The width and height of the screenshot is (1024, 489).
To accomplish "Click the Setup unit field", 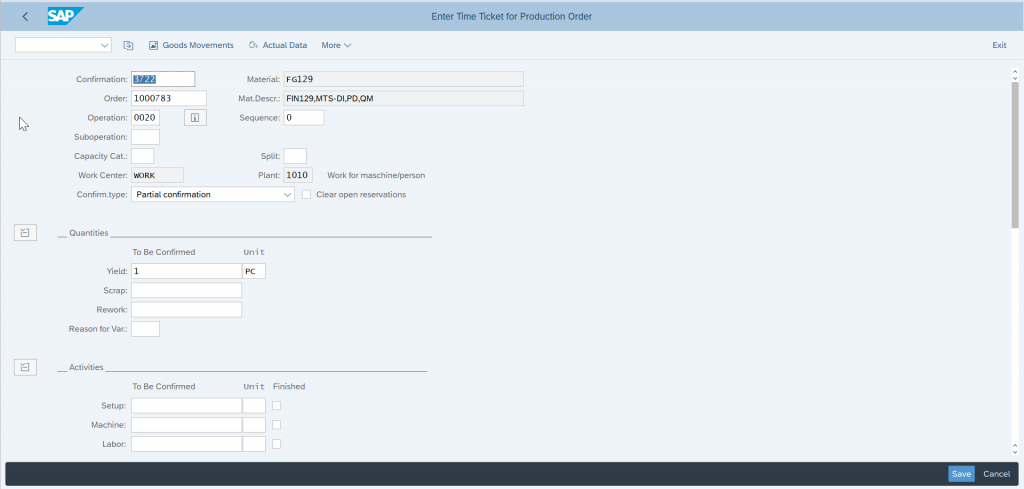I will pyautogui.click(x=254, y=405).
